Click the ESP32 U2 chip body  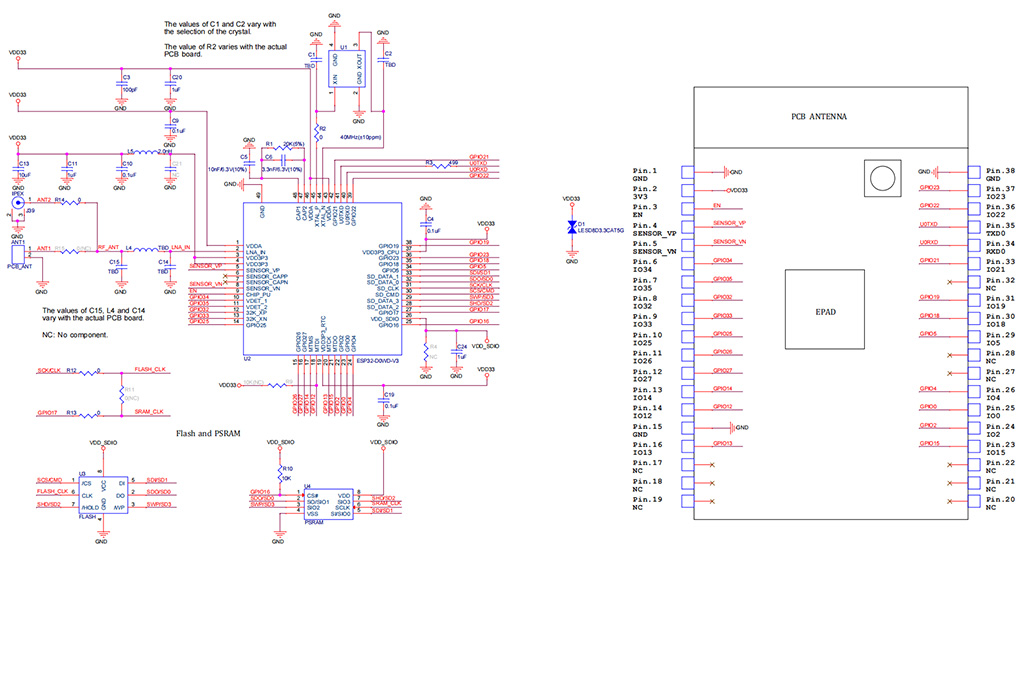pyautogui.click(x=323, y=279)
